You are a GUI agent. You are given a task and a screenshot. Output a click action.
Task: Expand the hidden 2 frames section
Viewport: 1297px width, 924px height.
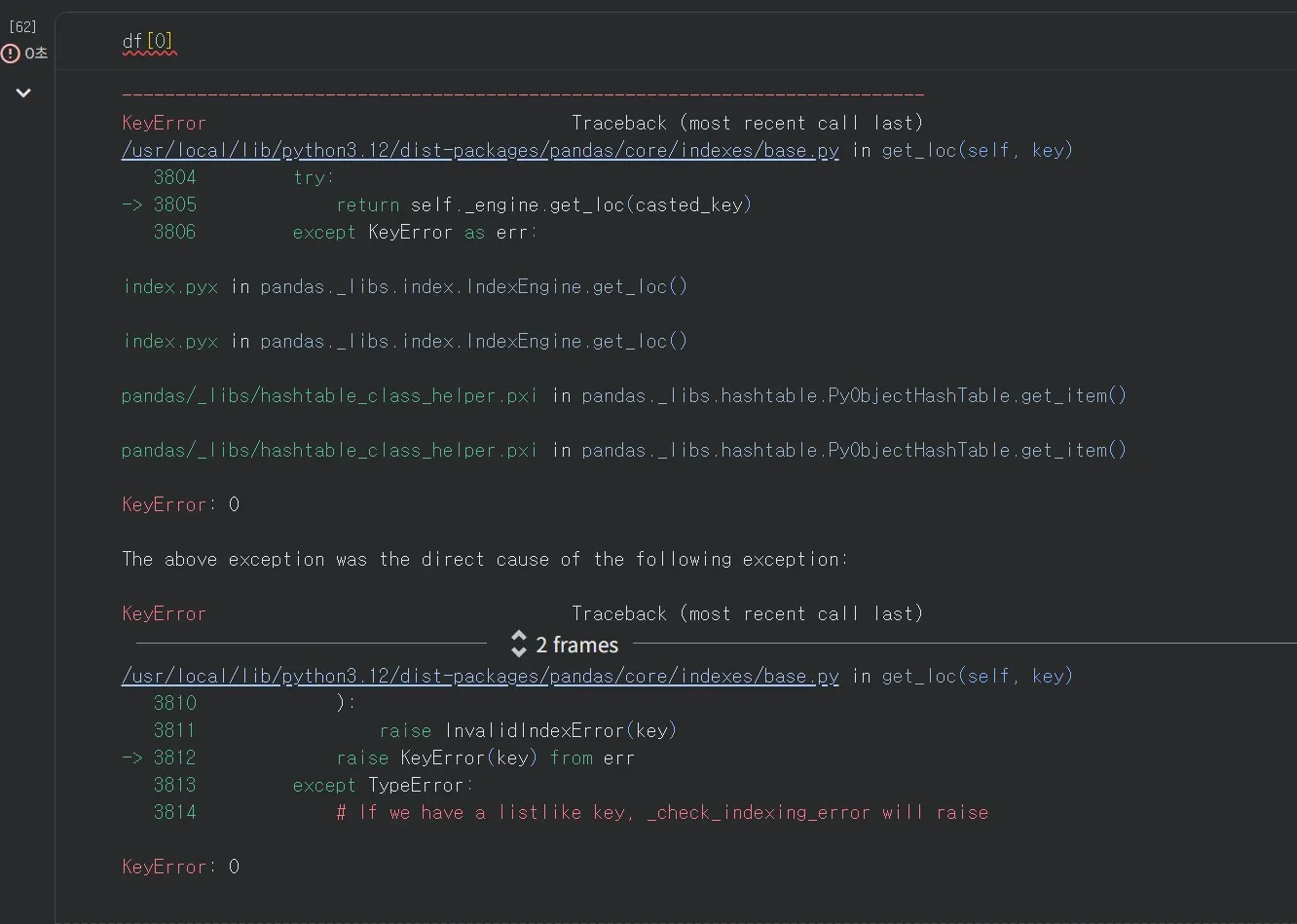point(565,645)
